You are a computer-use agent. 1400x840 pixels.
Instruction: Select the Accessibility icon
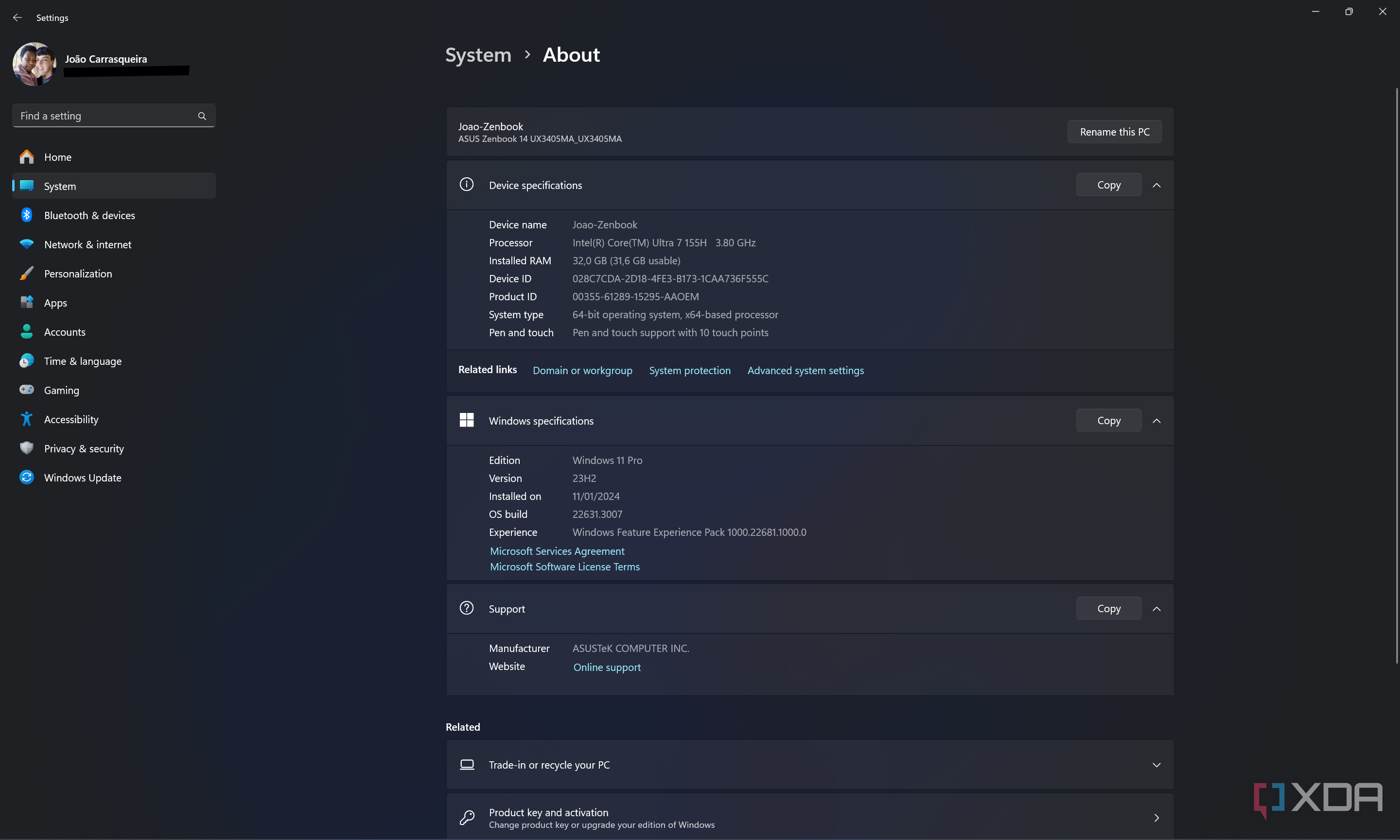pos(27,419)
